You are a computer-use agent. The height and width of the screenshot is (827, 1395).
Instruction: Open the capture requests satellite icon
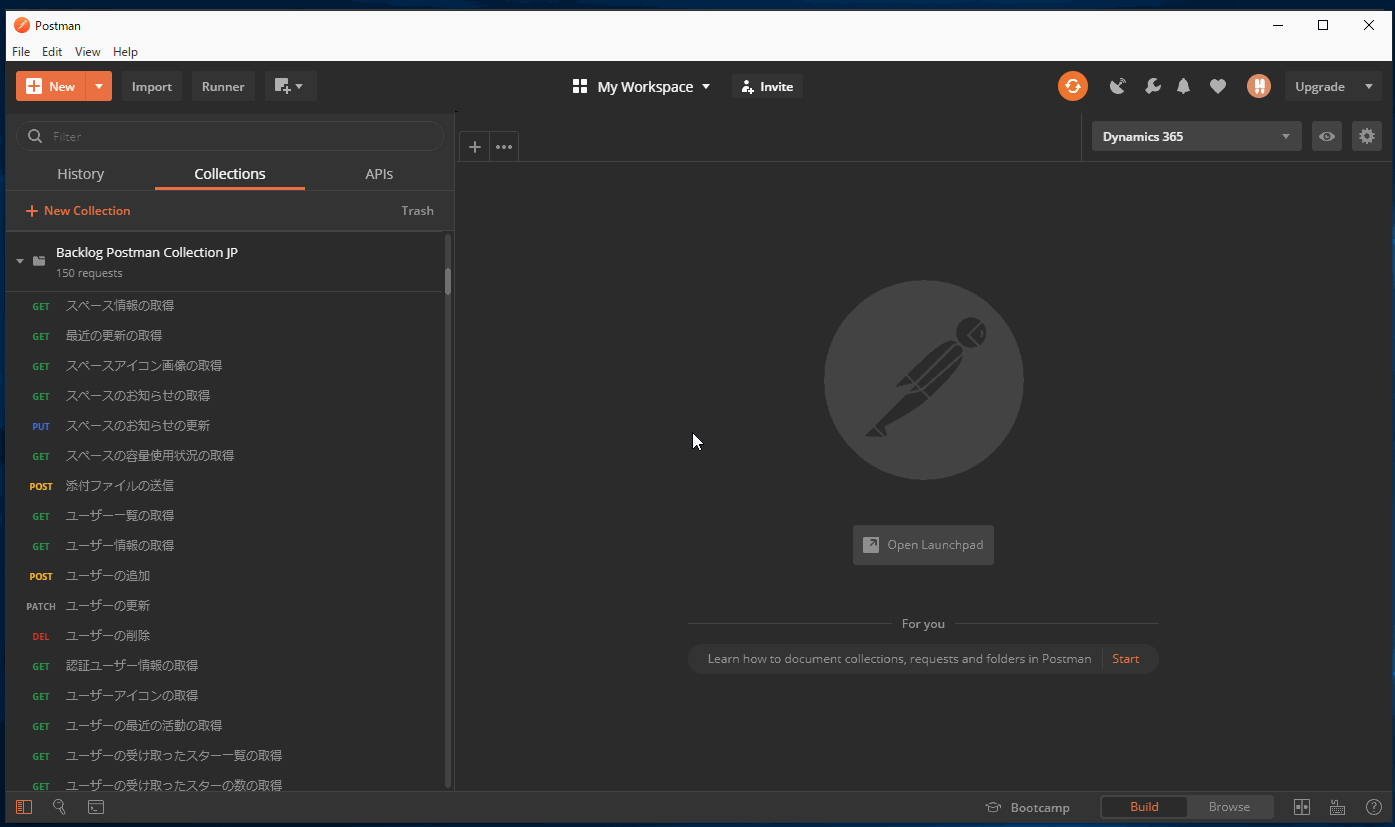click(x=1118, y=86)
